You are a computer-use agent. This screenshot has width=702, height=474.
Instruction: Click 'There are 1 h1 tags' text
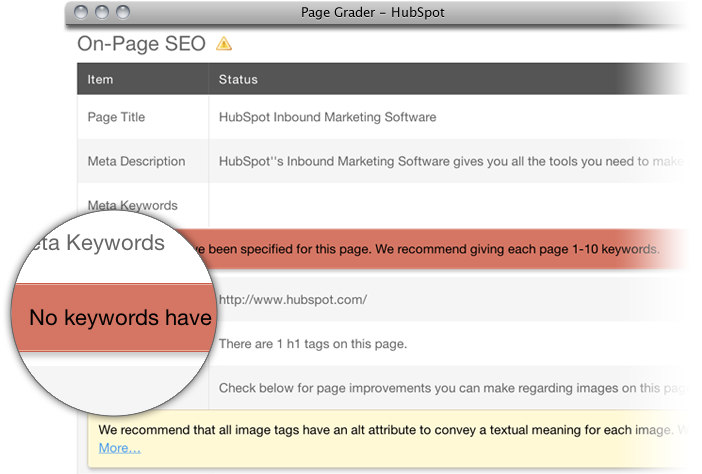click(x=312, y=344)
